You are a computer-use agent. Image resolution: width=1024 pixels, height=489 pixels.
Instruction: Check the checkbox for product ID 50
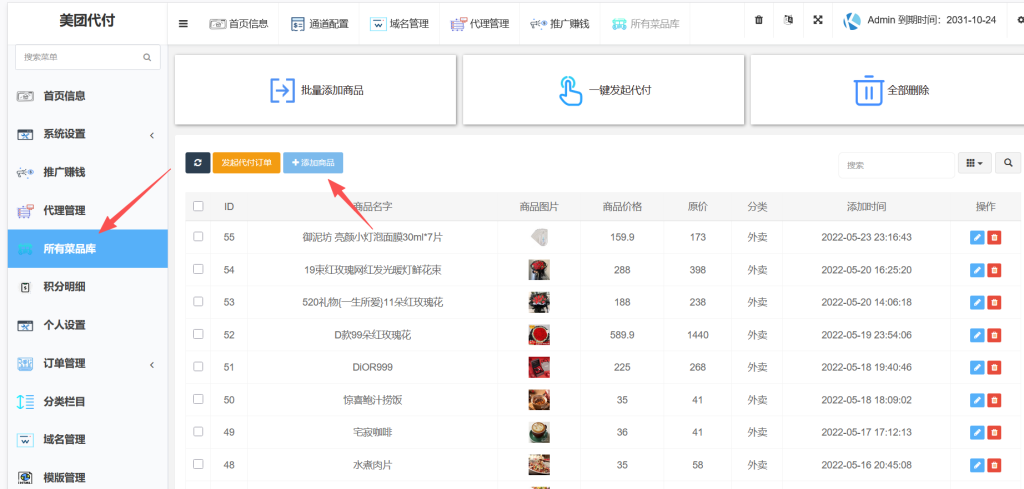coord(199,399)
